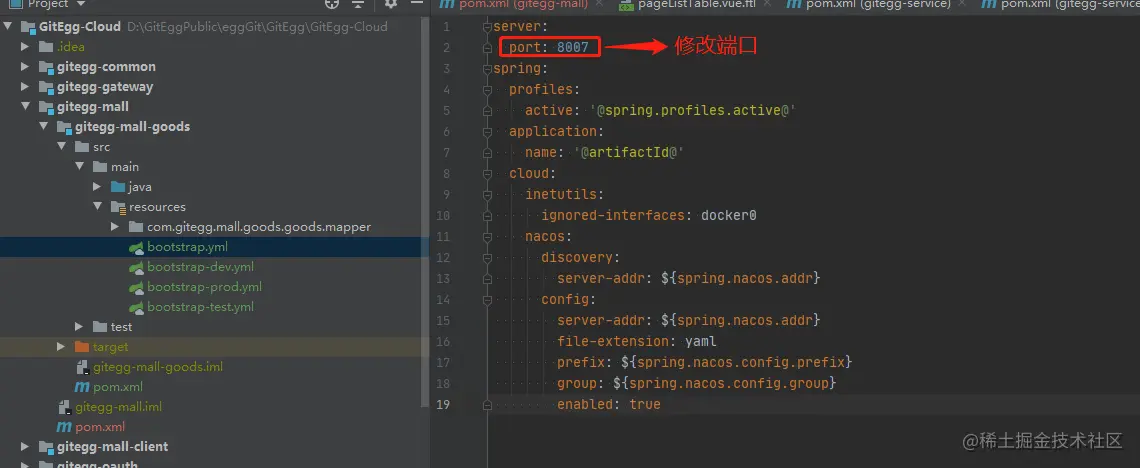Open Project panel settings gear

pos(390,4)
